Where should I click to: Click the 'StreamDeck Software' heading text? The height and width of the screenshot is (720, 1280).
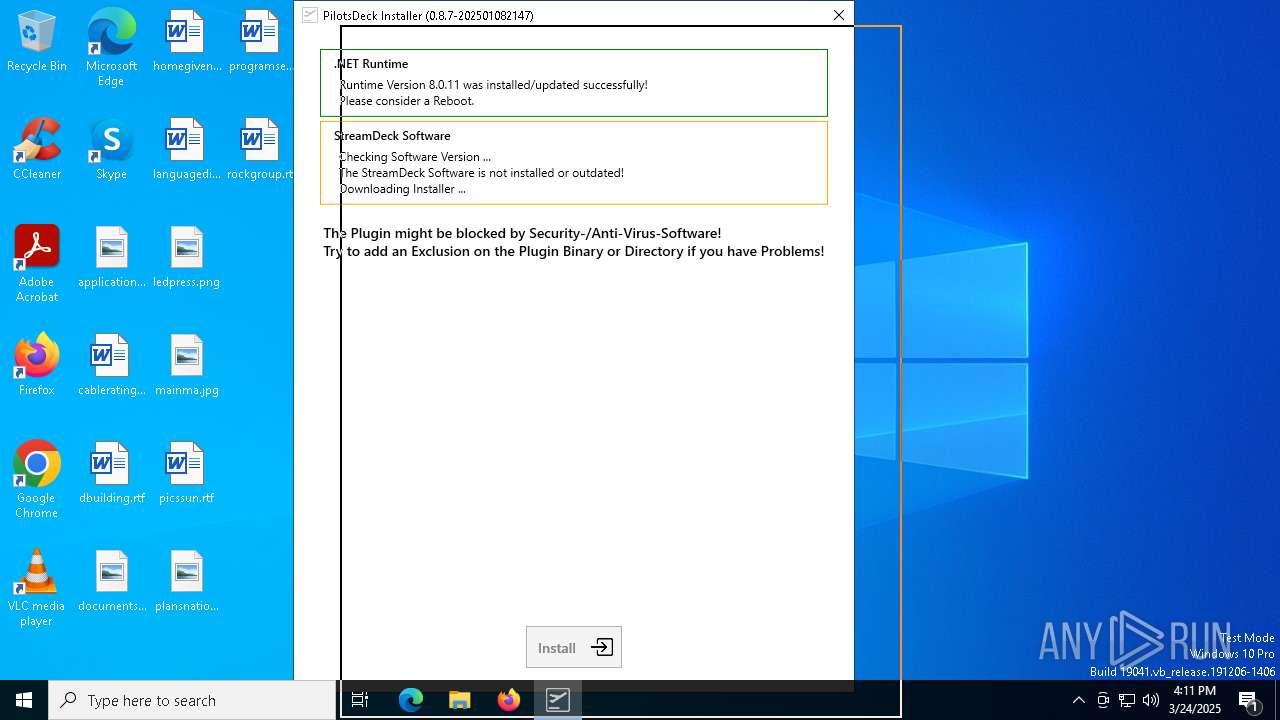[x=392, y=136]
